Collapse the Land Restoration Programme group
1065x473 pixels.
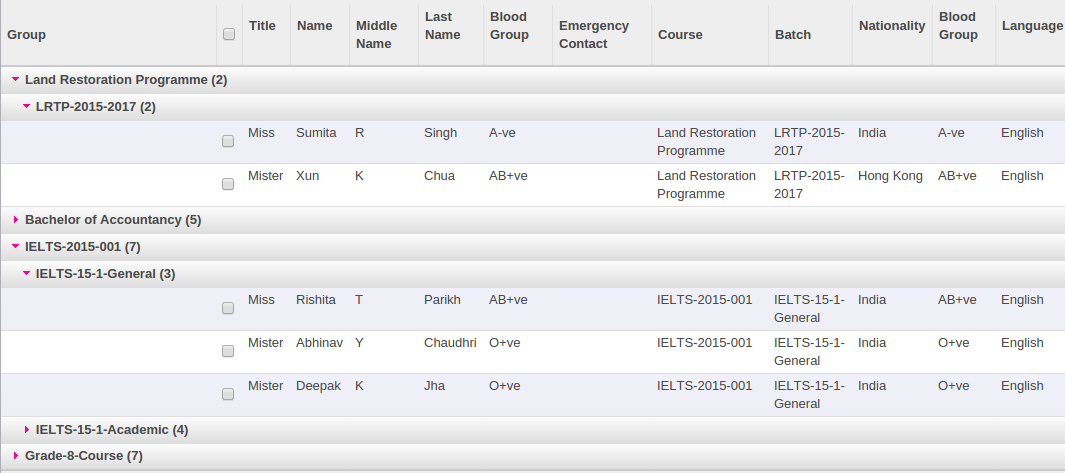tap(15, 79)
